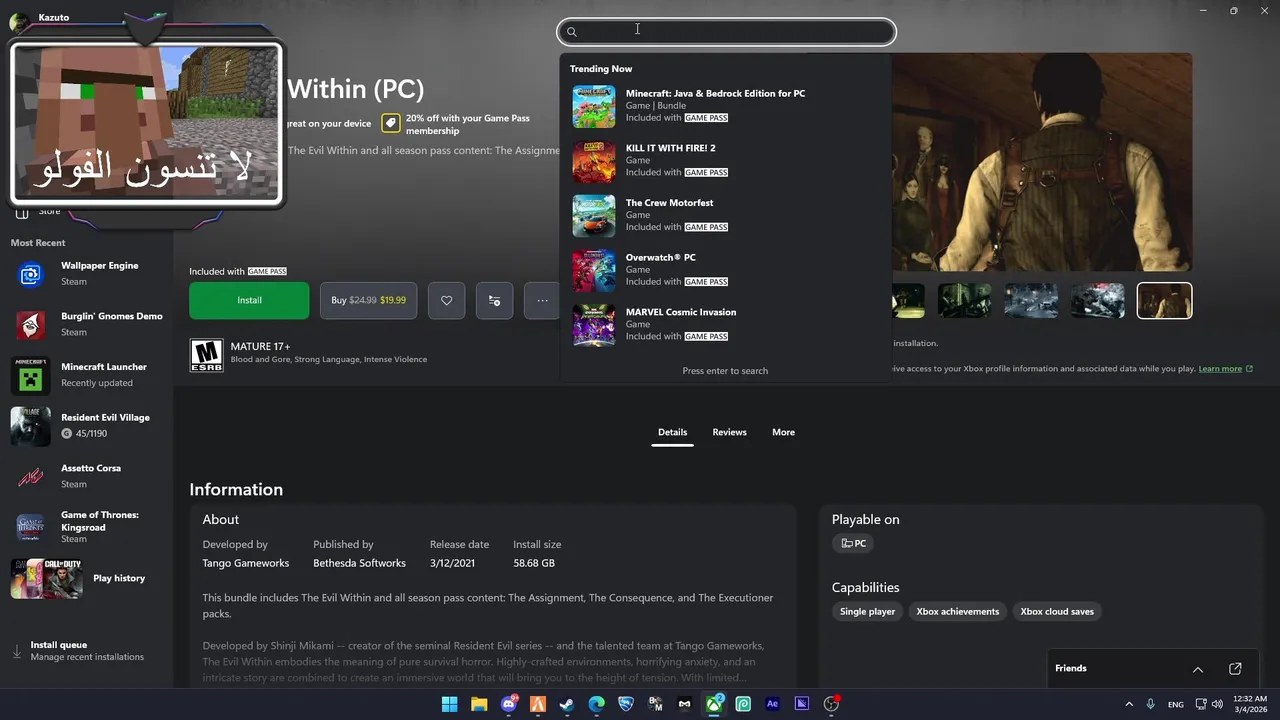
Task: Open Install queue download icon
Action: pos(17,651)
